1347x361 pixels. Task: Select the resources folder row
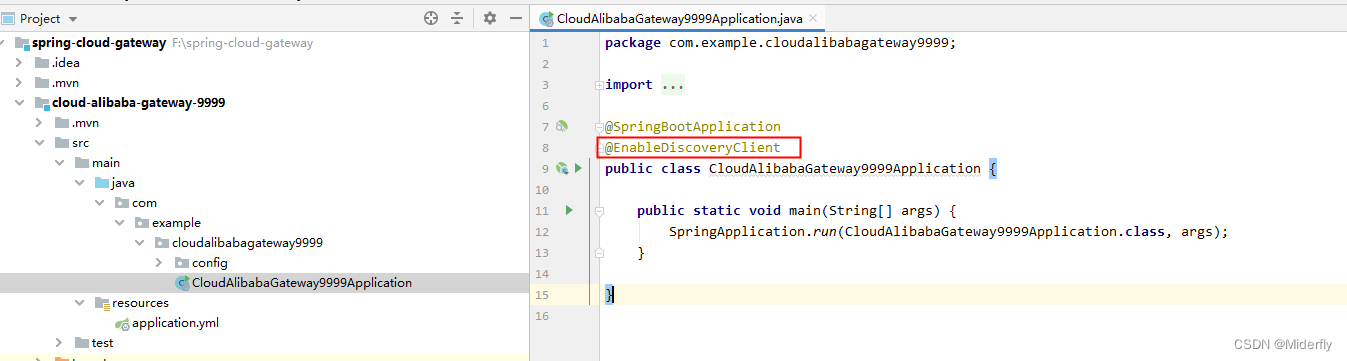point(140,303)
